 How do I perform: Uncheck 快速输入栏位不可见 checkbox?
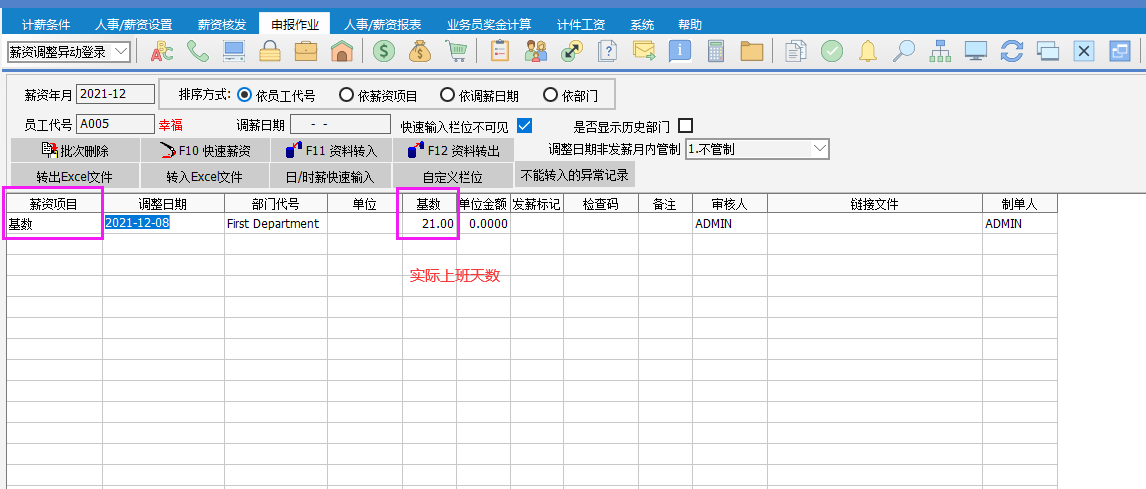tap(524, 125)
